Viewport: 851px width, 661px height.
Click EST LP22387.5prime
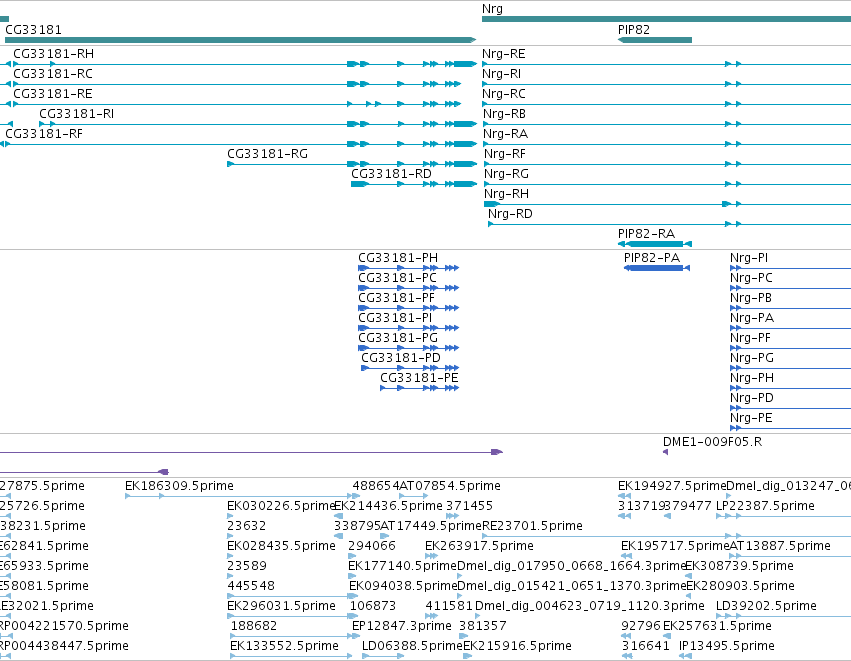765,506
